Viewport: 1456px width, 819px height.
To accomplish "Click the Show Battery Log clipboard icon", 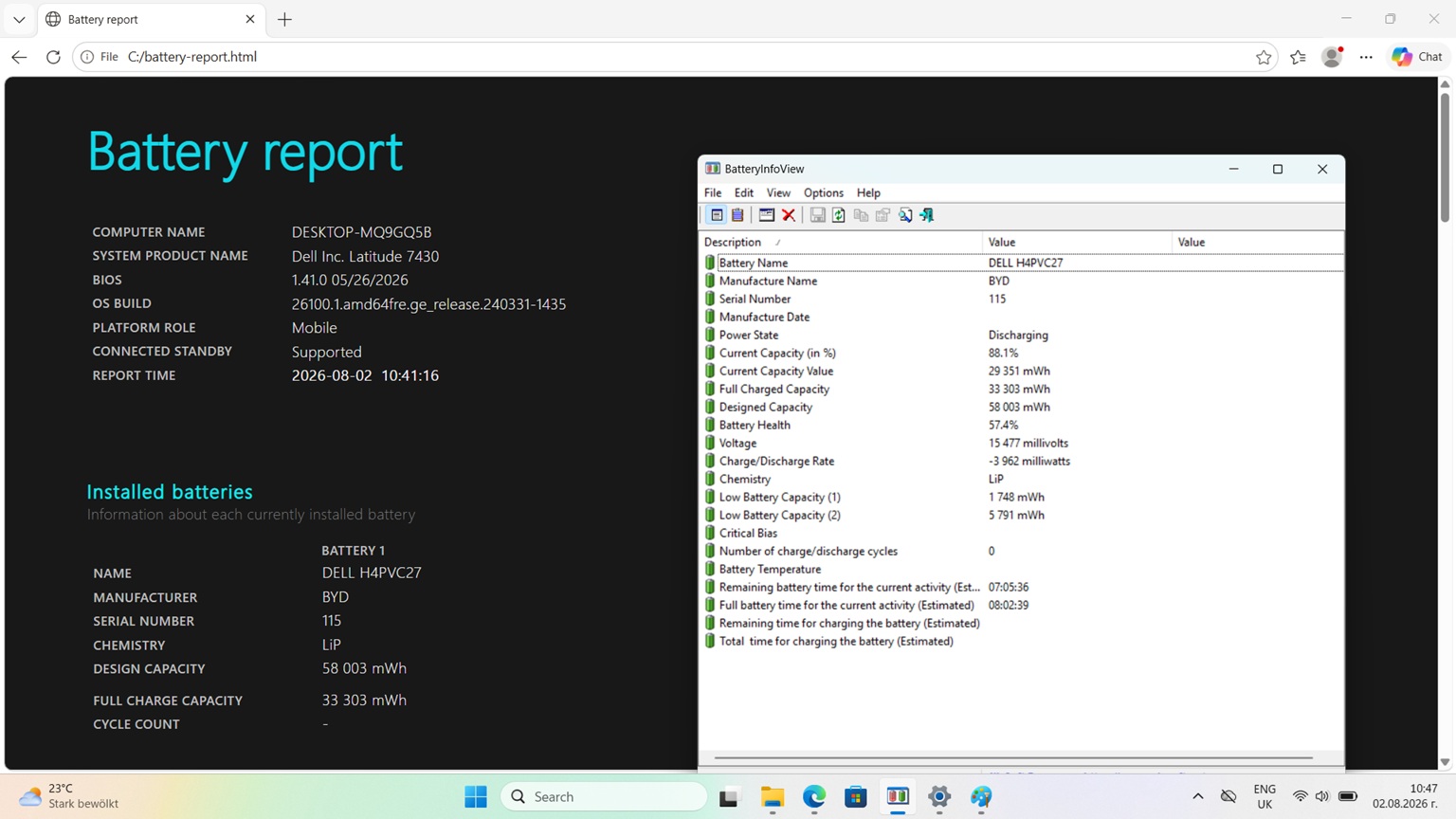I will pyautogui.click(x=737, y=215).
